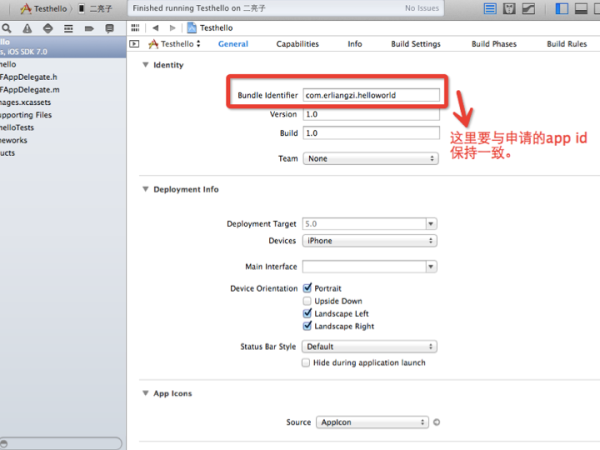600x450 pixels.
Task: Collapse the Identity section
Action: click(x=145, y=65)
